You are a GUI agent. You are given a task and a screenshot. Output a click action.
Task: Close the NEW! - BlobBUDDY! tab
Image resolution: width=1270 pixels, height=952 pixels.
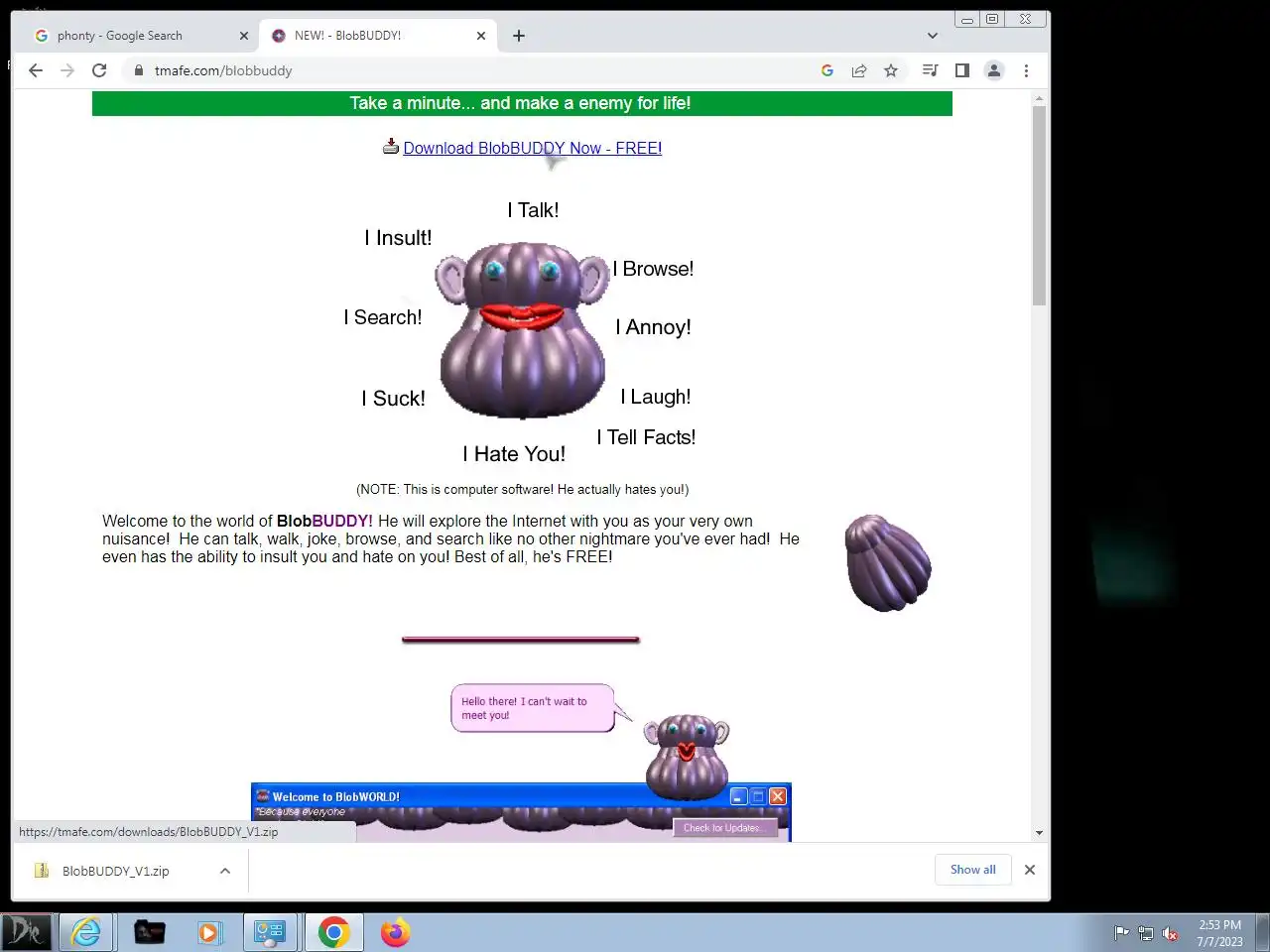pos(481,36)
